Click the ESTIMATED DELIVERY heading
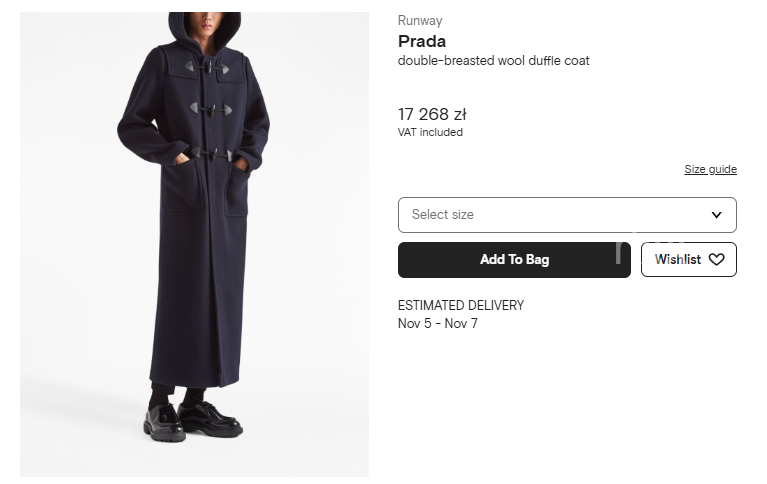Viewport: 767px width, 484px height. [x=460, y=305]
